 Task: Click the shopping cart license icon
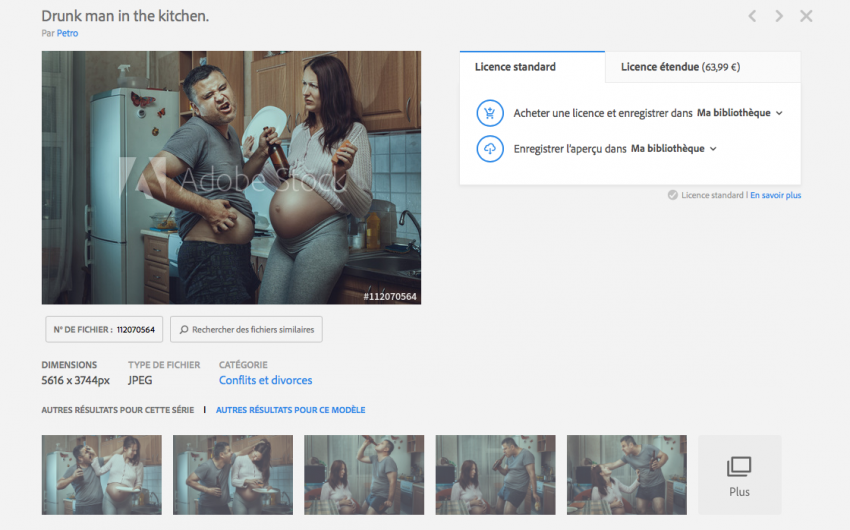(490, 113)
